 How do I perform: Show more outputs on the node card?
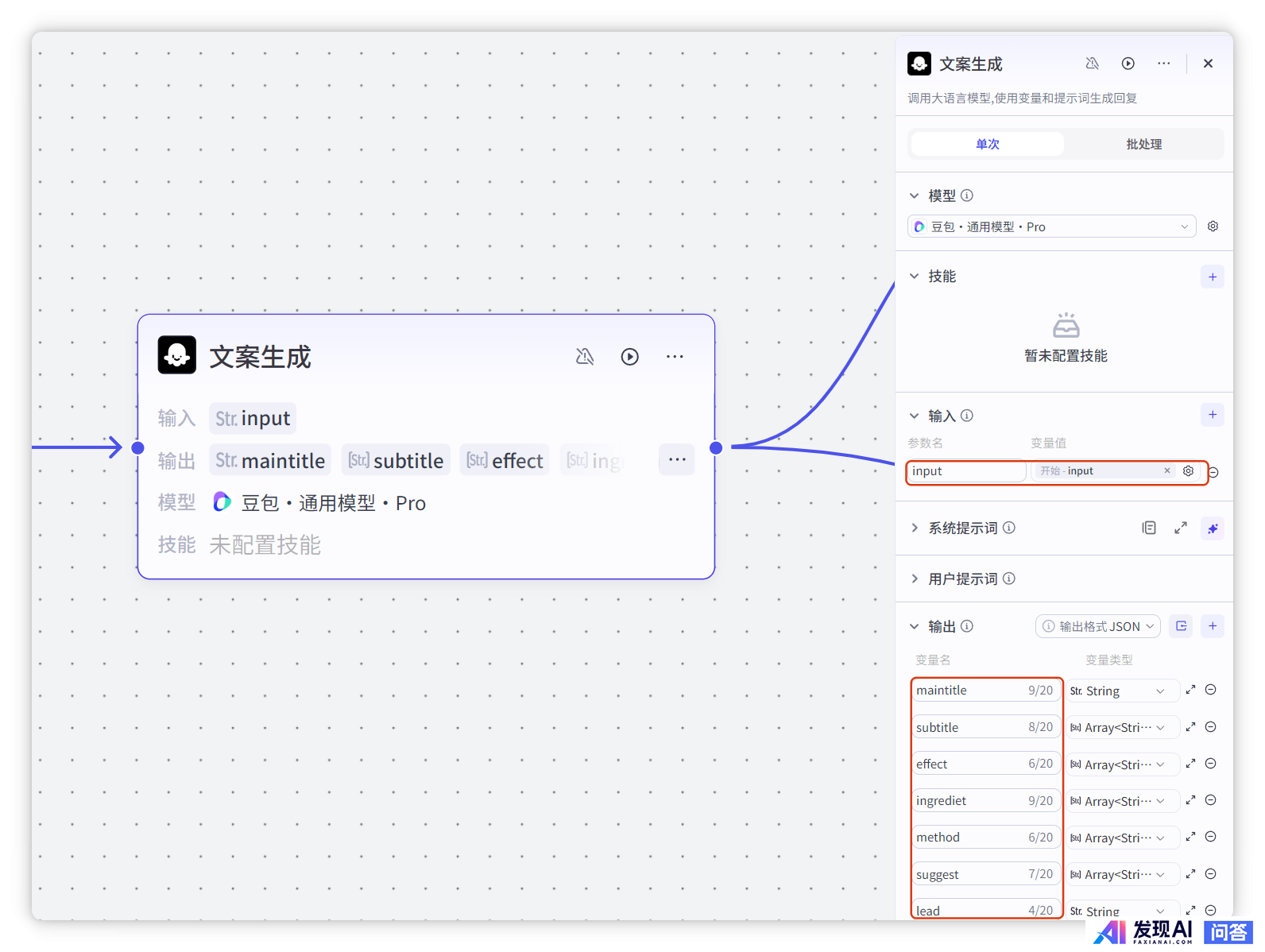[677, 460]
